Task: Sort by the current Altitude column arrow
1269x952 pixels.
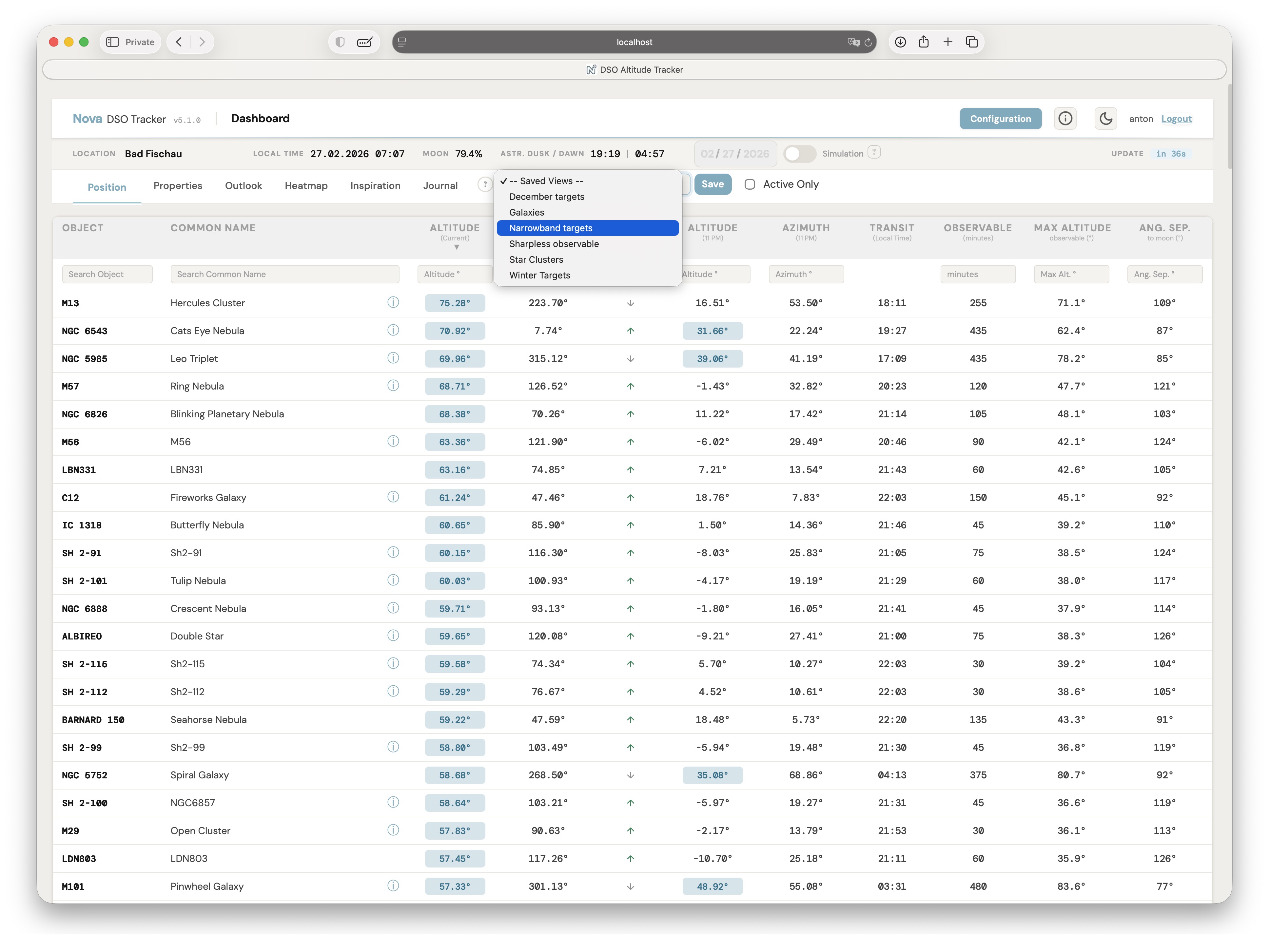Action: point(457,247)
